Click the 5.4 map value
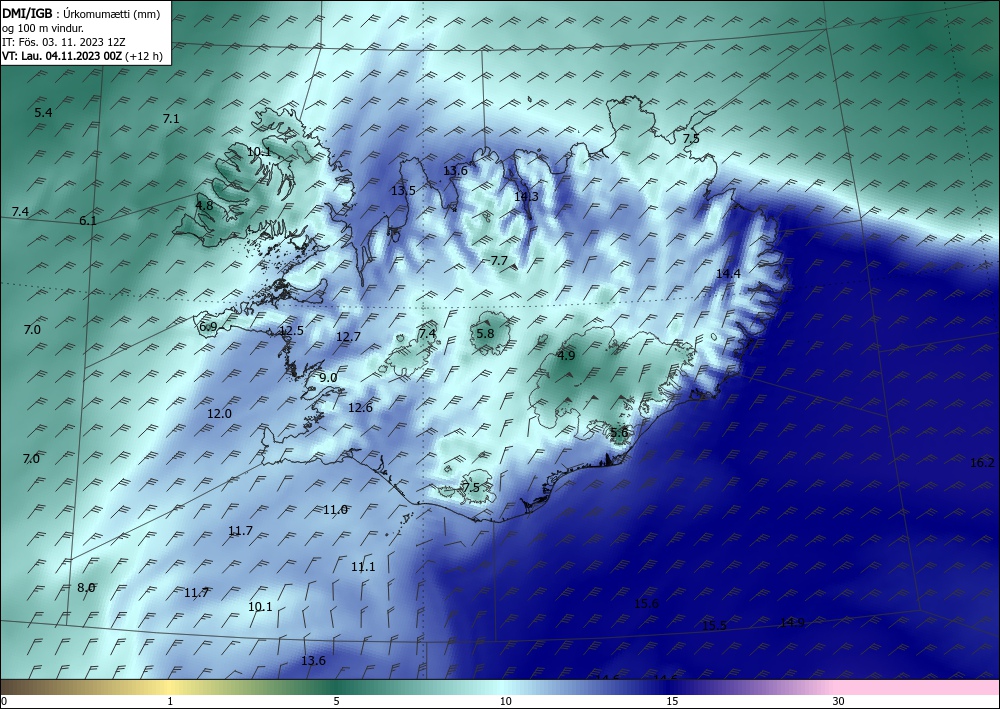The image size is (1000, 709). [x=43, y=113]
